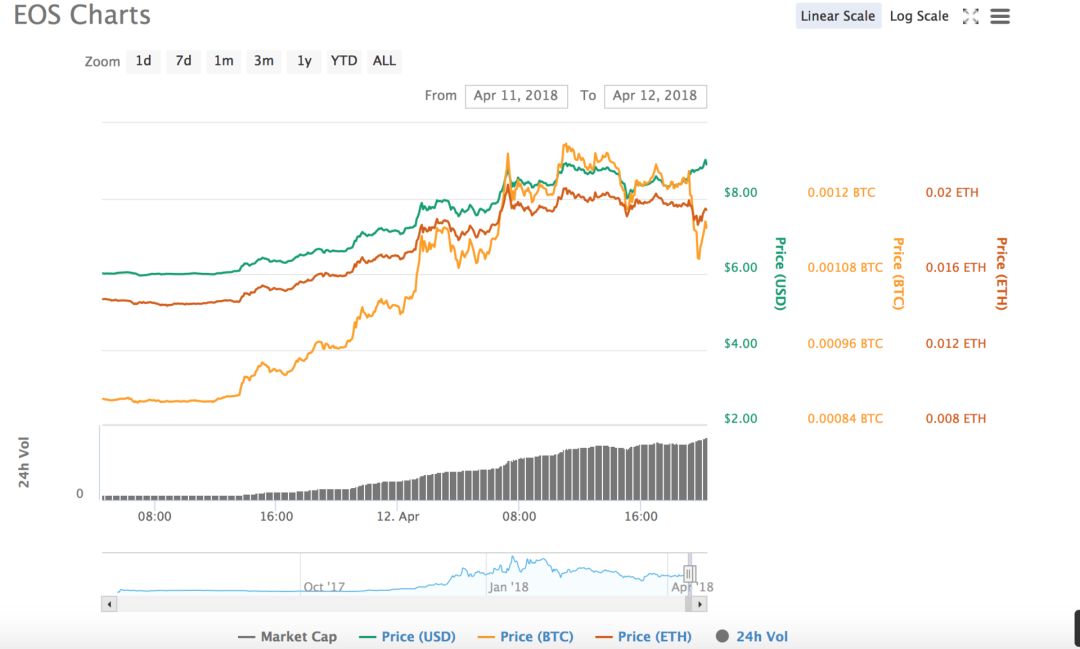Edit the From date field
1080x649 pixels.
[516, 96]
